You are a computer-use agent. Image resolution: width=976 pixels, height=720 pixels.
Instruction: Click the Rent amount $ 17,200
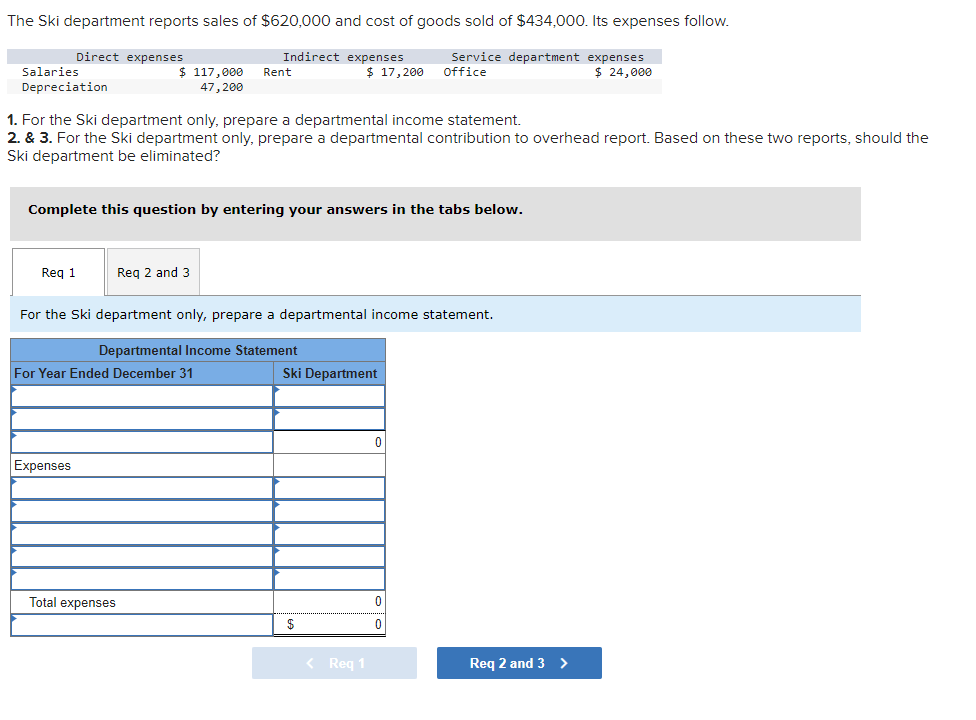pyautogui.click(x=395, y=72)
